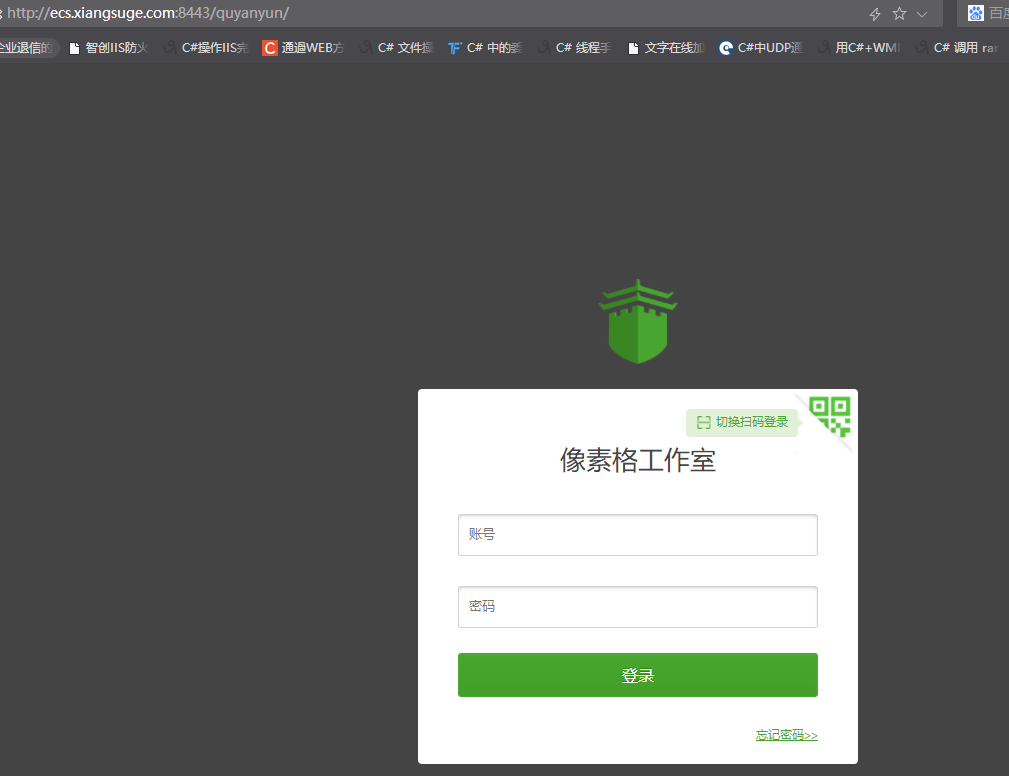Click the lightning speed-mode icon
The height and width of the screenshot is (776, 1009).
point(875,13)
